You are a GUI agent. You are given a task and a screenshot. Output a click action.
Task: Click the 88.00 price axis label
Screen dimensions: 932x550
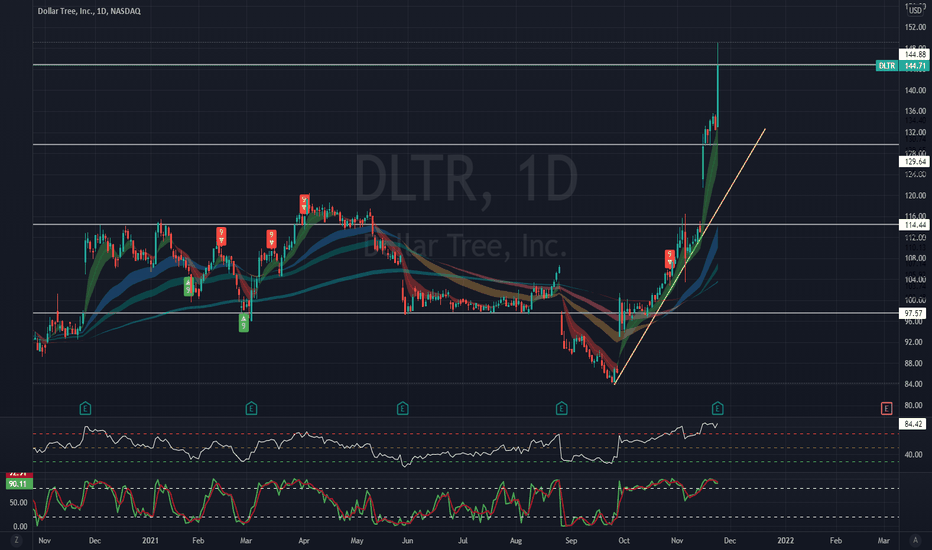pyautogui.click(x=913, y=363)
